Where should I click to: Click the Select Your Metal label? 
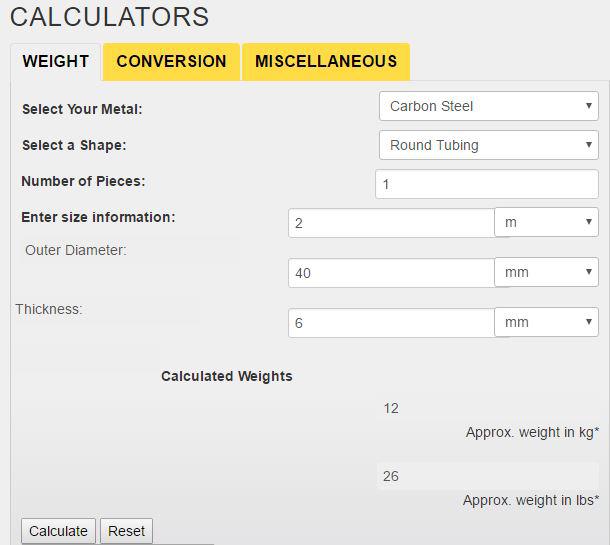(x=82, y=109)
